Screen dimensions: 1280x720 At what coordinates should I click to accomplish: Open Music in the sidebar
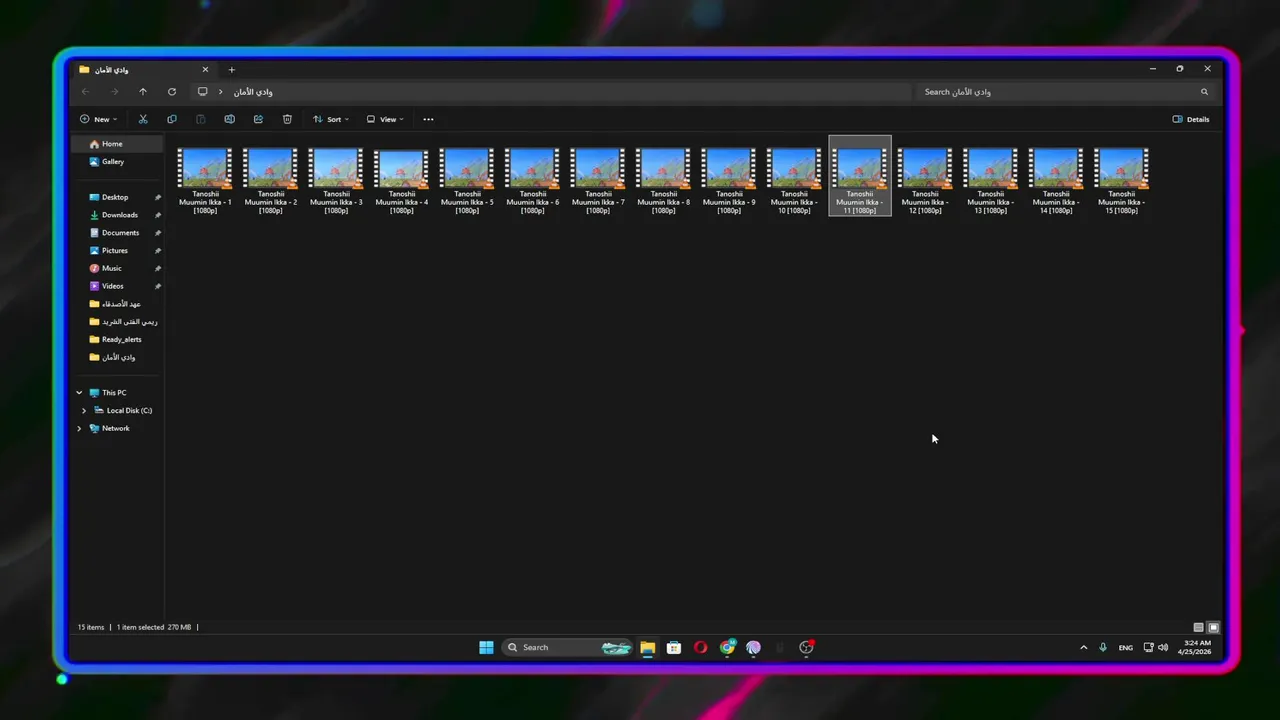pyautogui.click(x=116, y=268)
